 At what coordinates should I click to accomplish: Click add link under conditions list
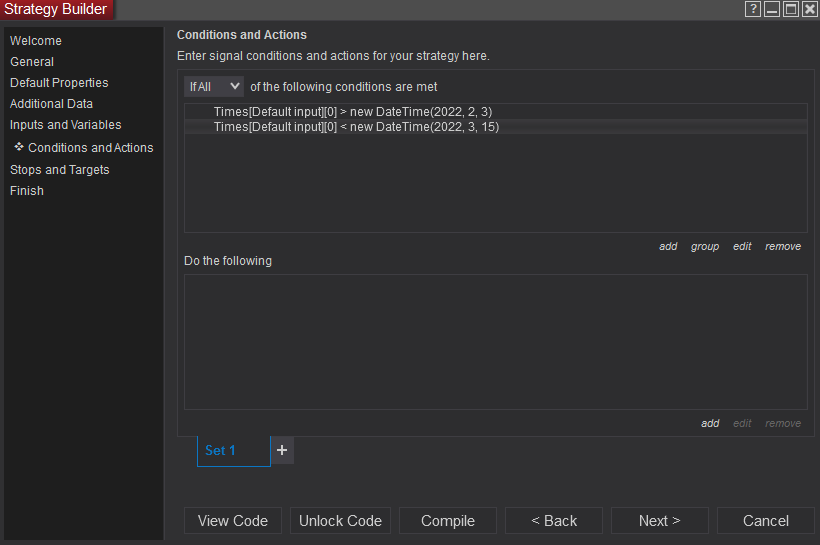pos(668,246)
